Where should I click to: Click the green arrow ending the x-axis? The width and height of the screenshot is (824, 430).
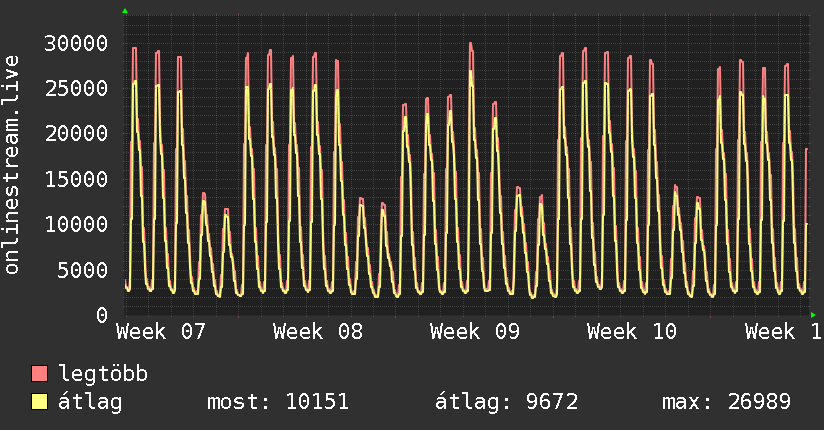click(x=813, y=315)
